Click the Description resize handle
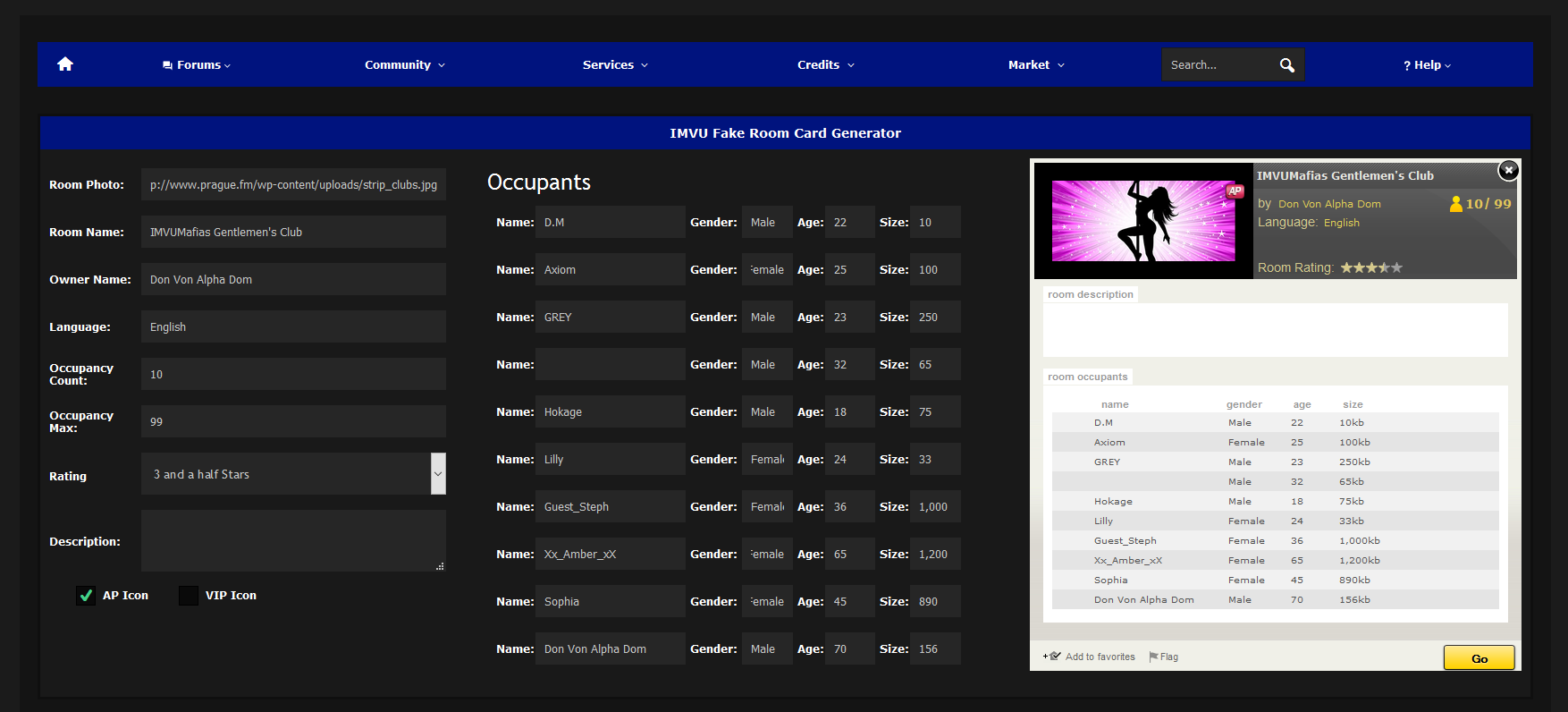The image size is (1568, 712). (440, 566)
